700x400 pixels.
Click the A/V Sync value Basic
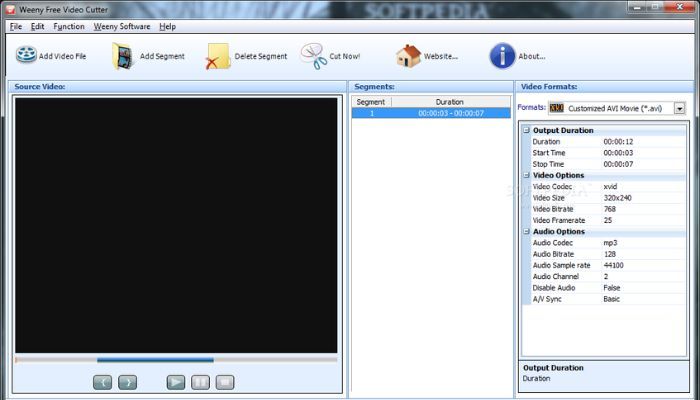612,299
